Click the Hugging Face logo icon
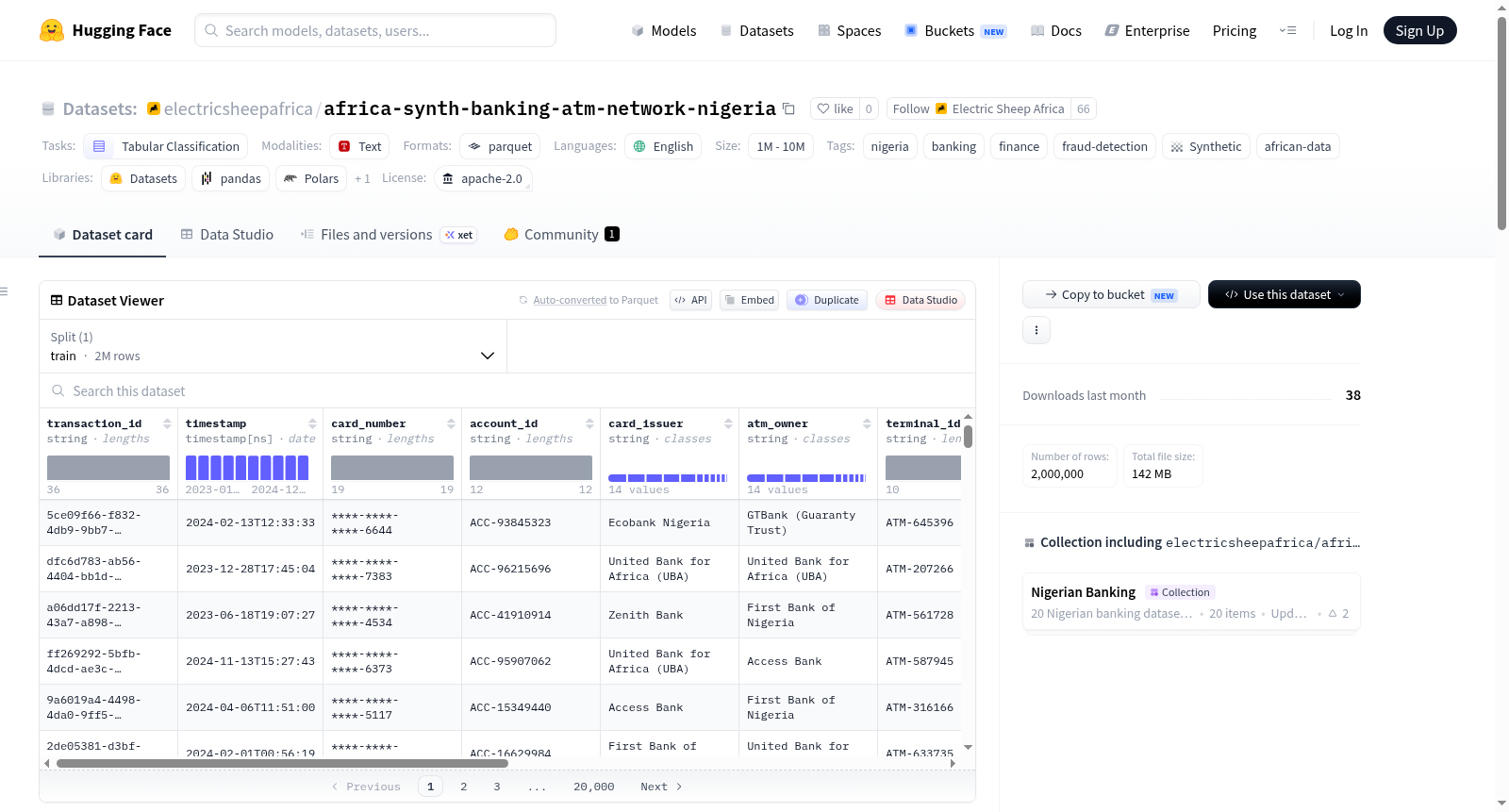The image size is (1509, 812). 52,30
